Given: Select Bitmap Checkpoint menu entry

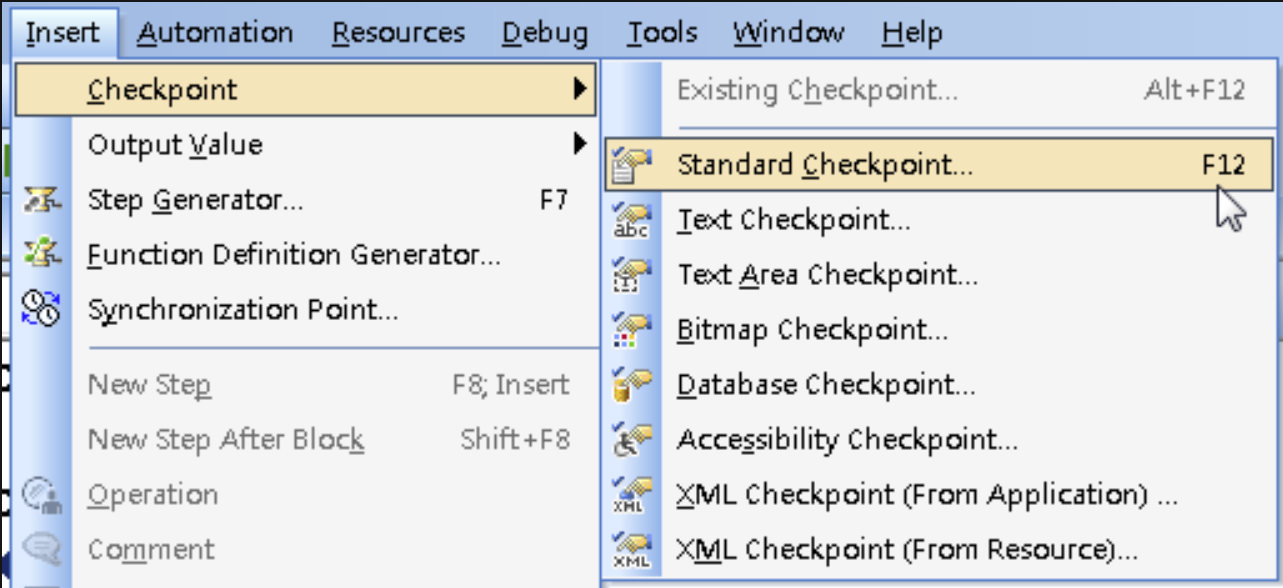Looking at the screenshot, I should tap(812, 330).
